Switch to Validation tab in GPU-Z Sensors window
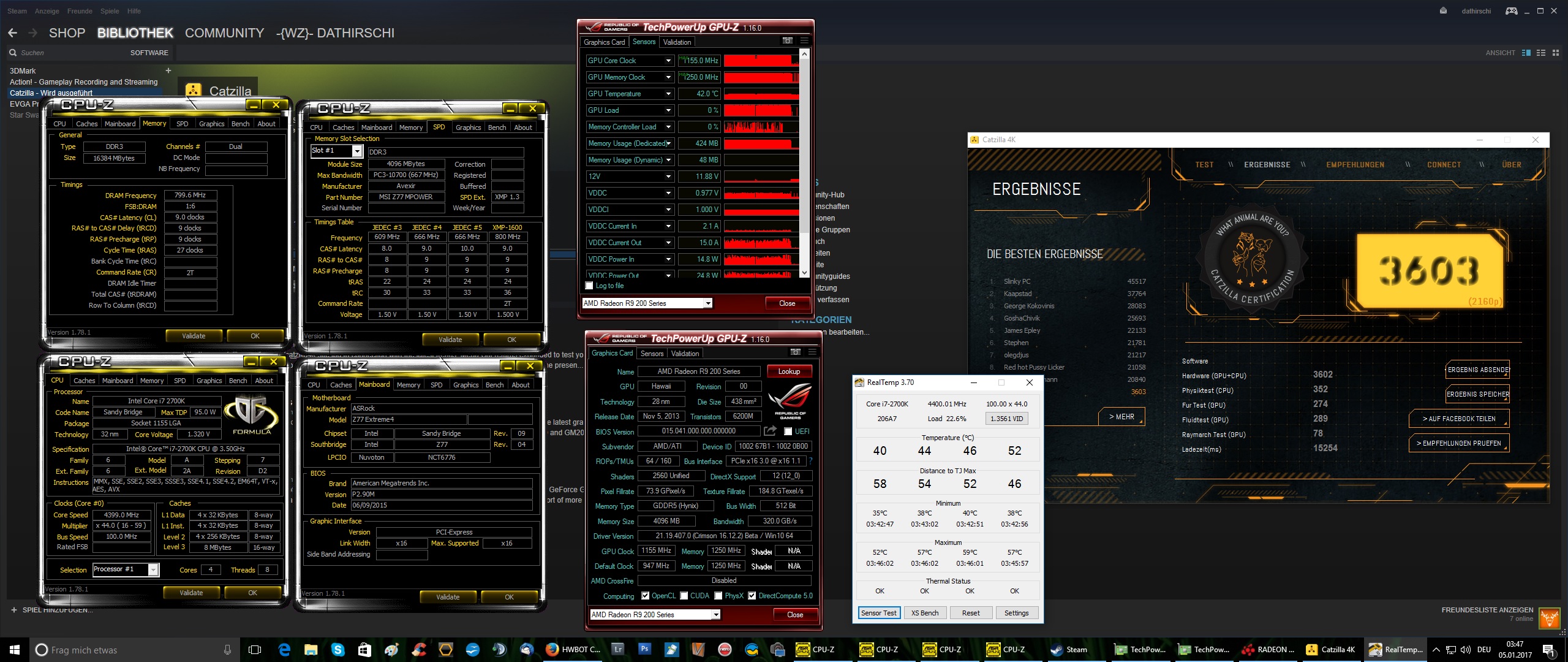This screenshot has height=662, width=1568. click(677, 42)
